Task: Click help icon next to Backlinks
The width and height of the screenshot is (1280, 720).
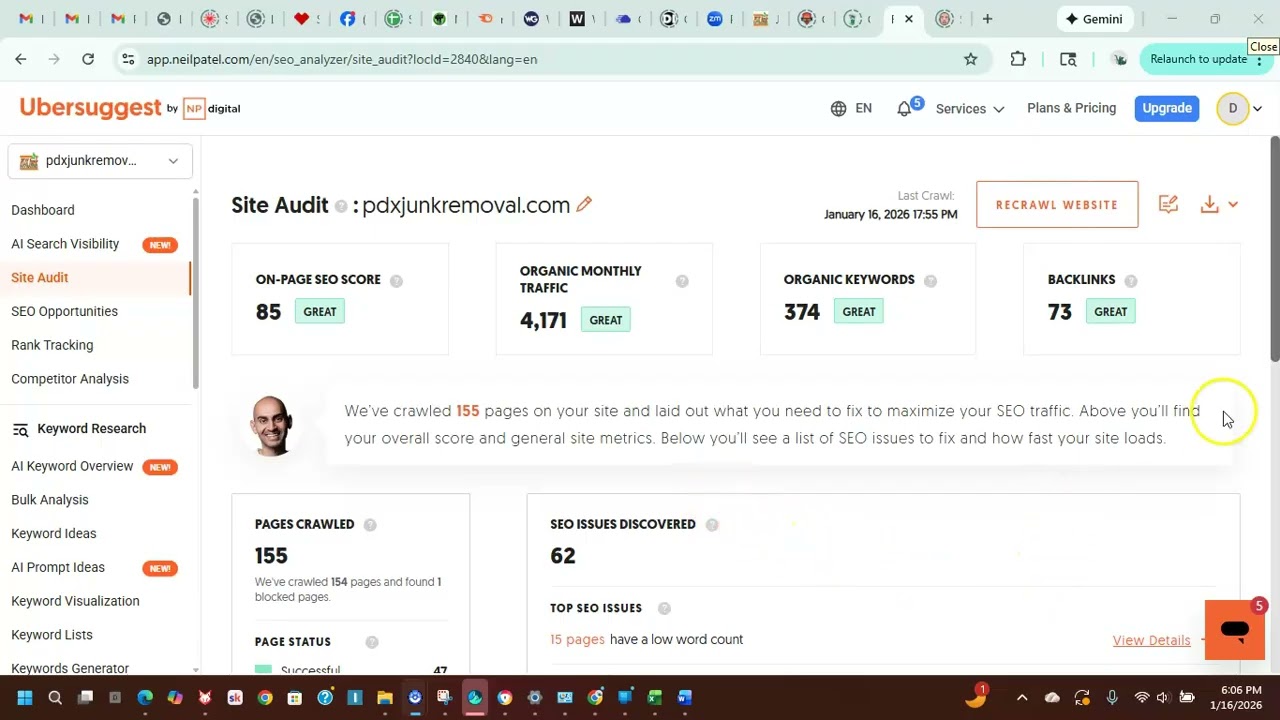Action: tap(1131, 280)
